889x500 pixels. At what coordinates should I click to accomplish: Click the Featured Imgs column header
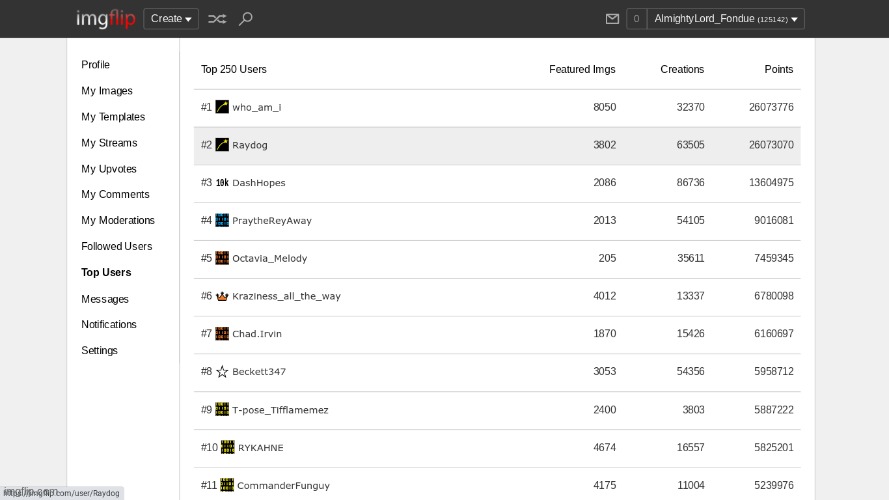coord(582,69)
